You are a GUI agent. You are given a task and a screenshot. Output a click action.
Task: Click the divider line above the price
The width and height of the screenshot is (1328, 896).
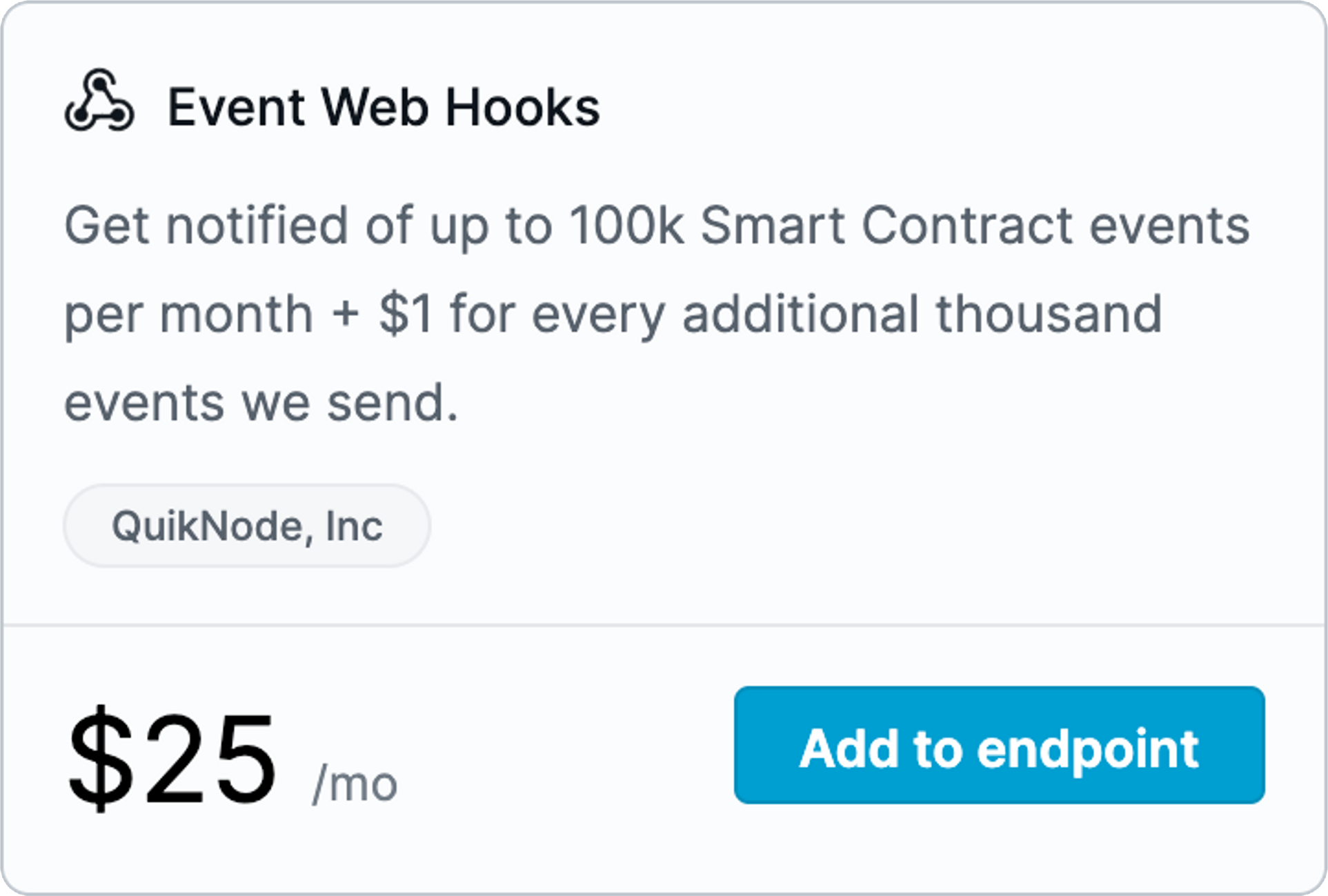[x=664, y=625]
